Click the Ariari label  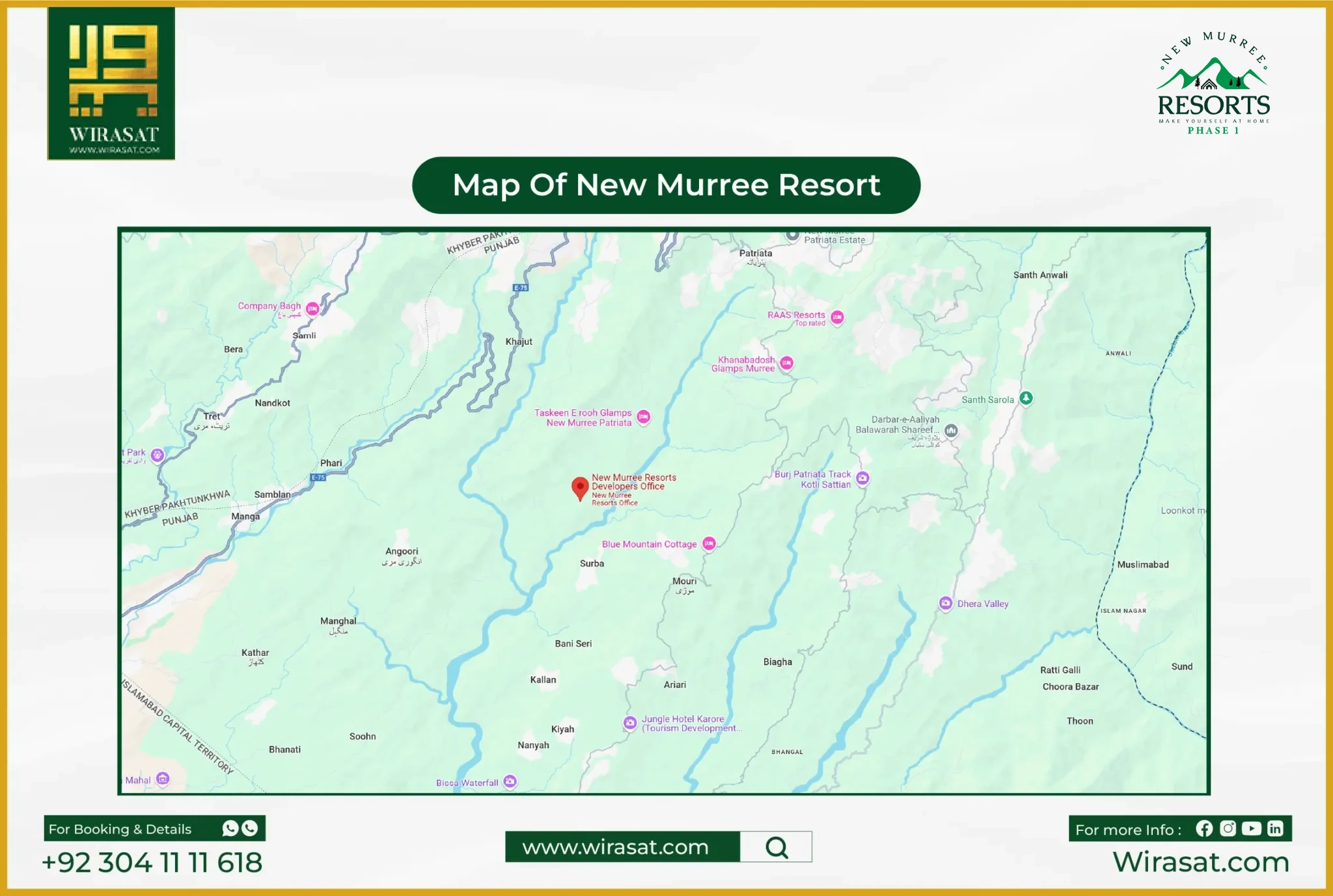pos(675,685)
